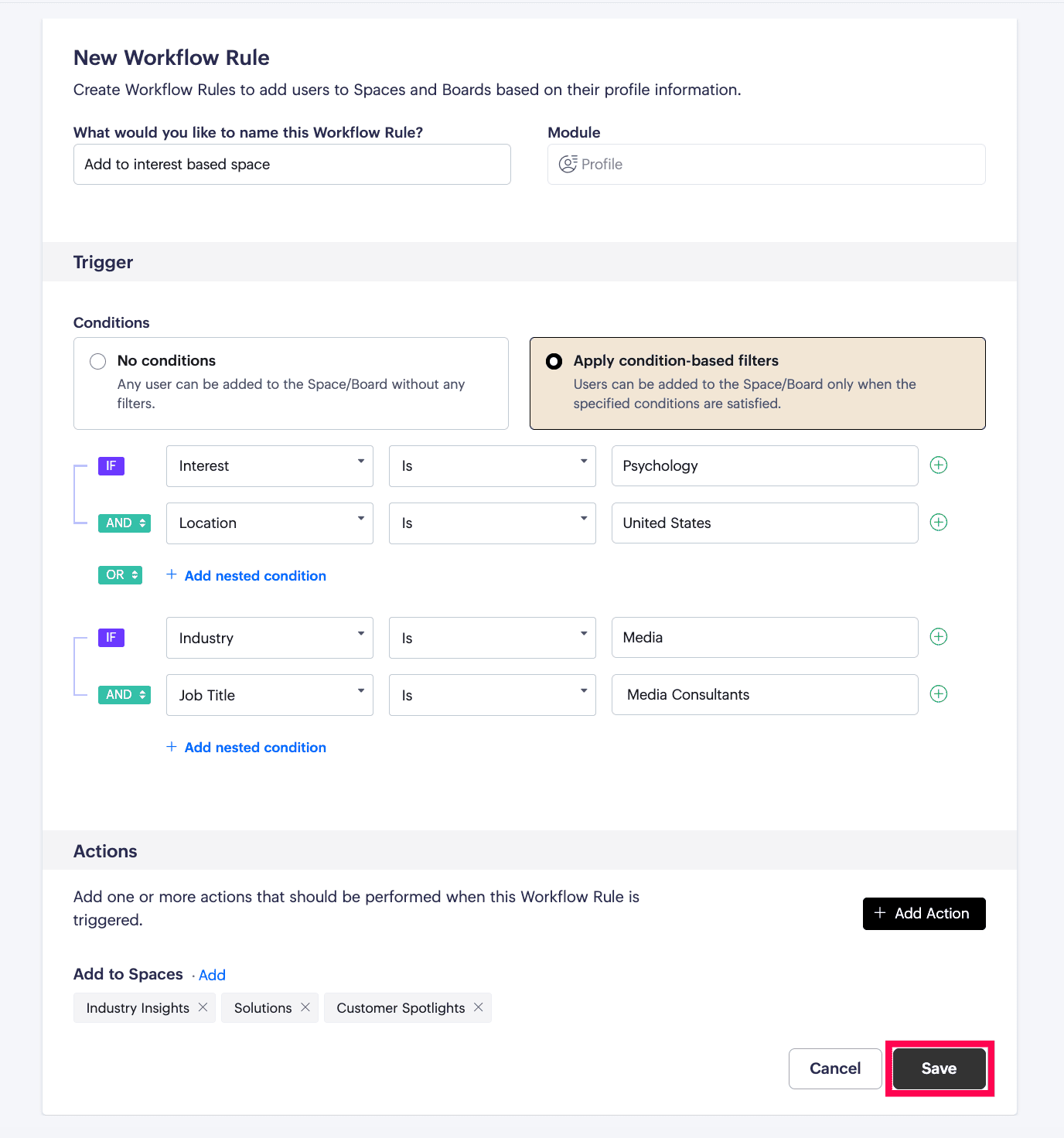Remove the Solutions space tag
1064x1138 pixels.
click(305, 1007)
